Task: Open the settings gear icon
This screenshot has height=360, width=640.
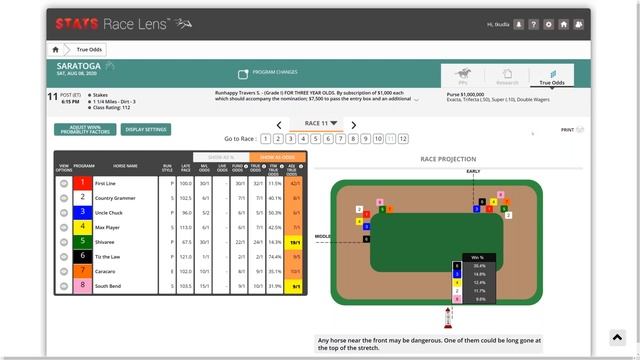Action: tap(549, 24)
